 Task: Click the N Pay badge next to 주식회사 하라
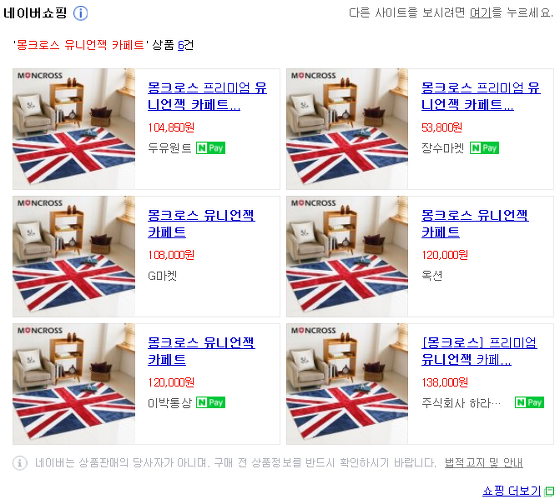pyautogui.click(x=529, y=403)
